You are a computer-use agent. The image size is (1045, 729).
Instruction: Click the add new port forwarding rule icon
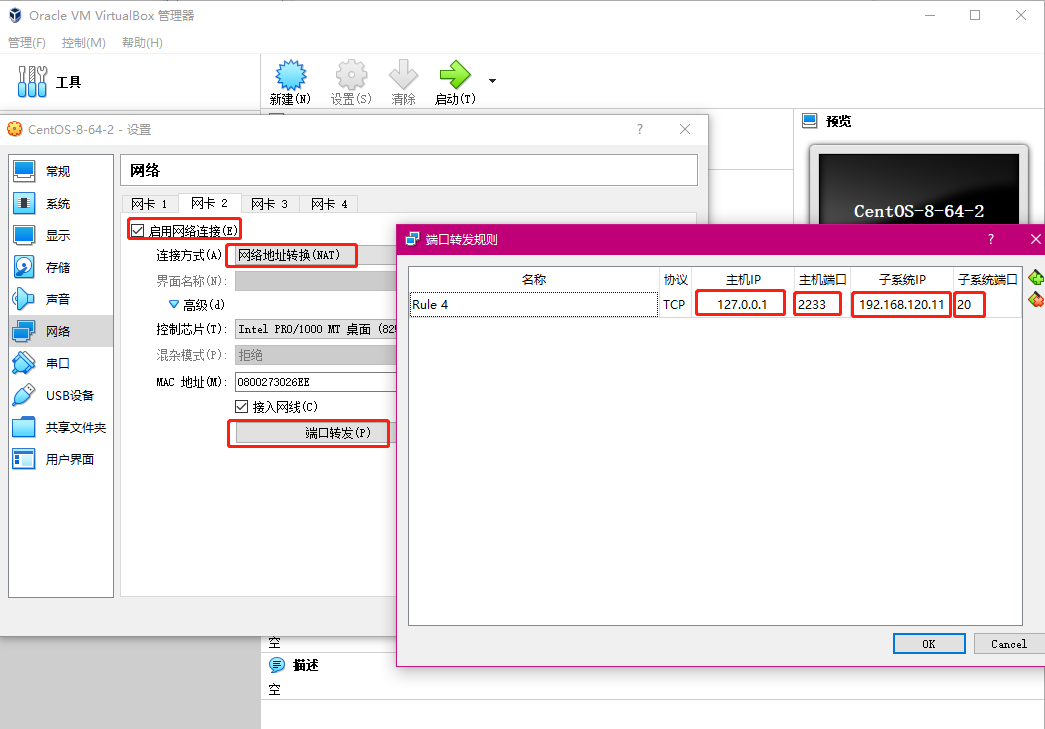pos(1036,278)
